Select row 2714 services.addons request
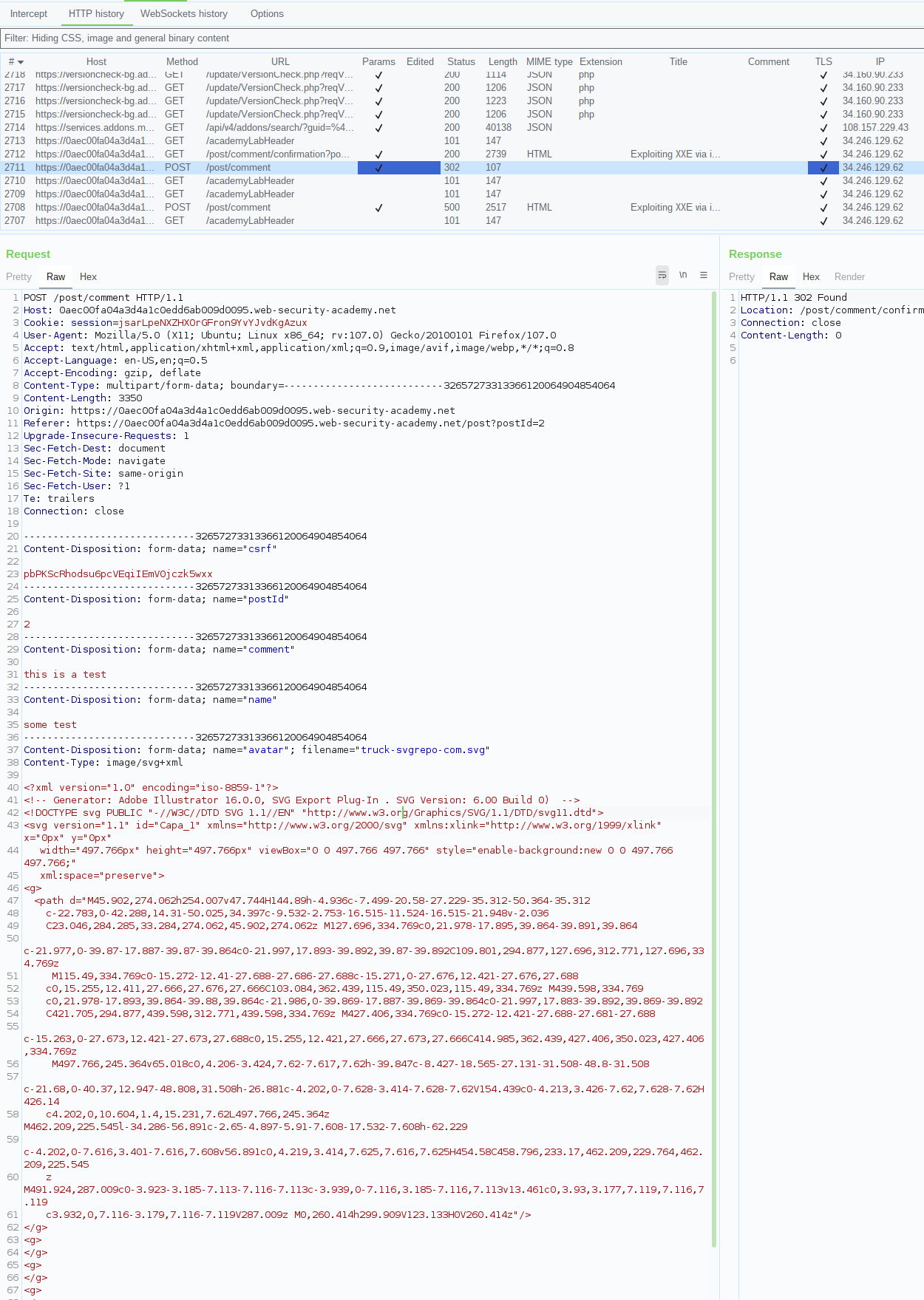924x1300 pixels. point(462,128)
